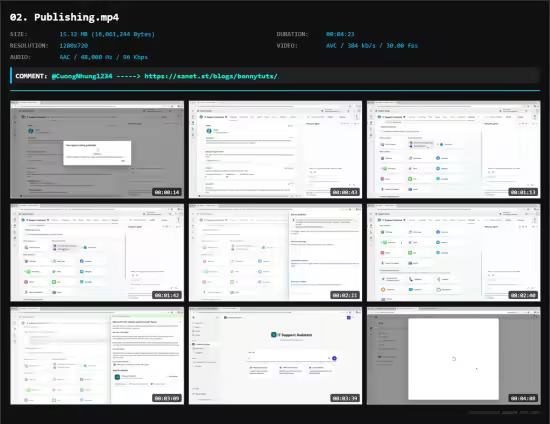Click the sanet.st blogs URL in the comment
The width and height of the screenshot is (550, 424).
pyautogui.click(x=211, y=76)
